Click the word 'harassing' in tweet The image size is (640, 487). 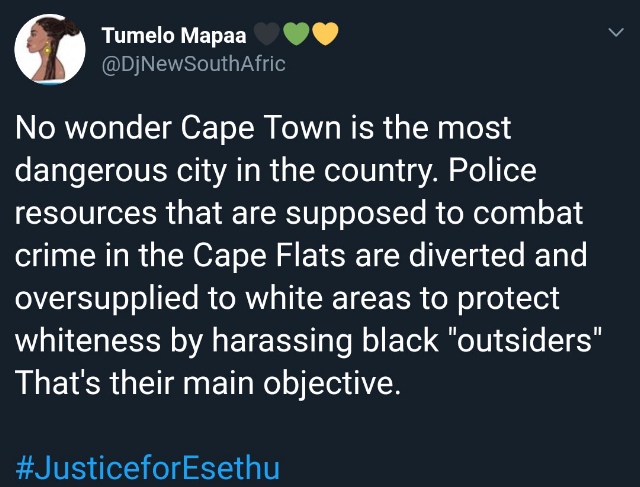click(x=282, y=342)
